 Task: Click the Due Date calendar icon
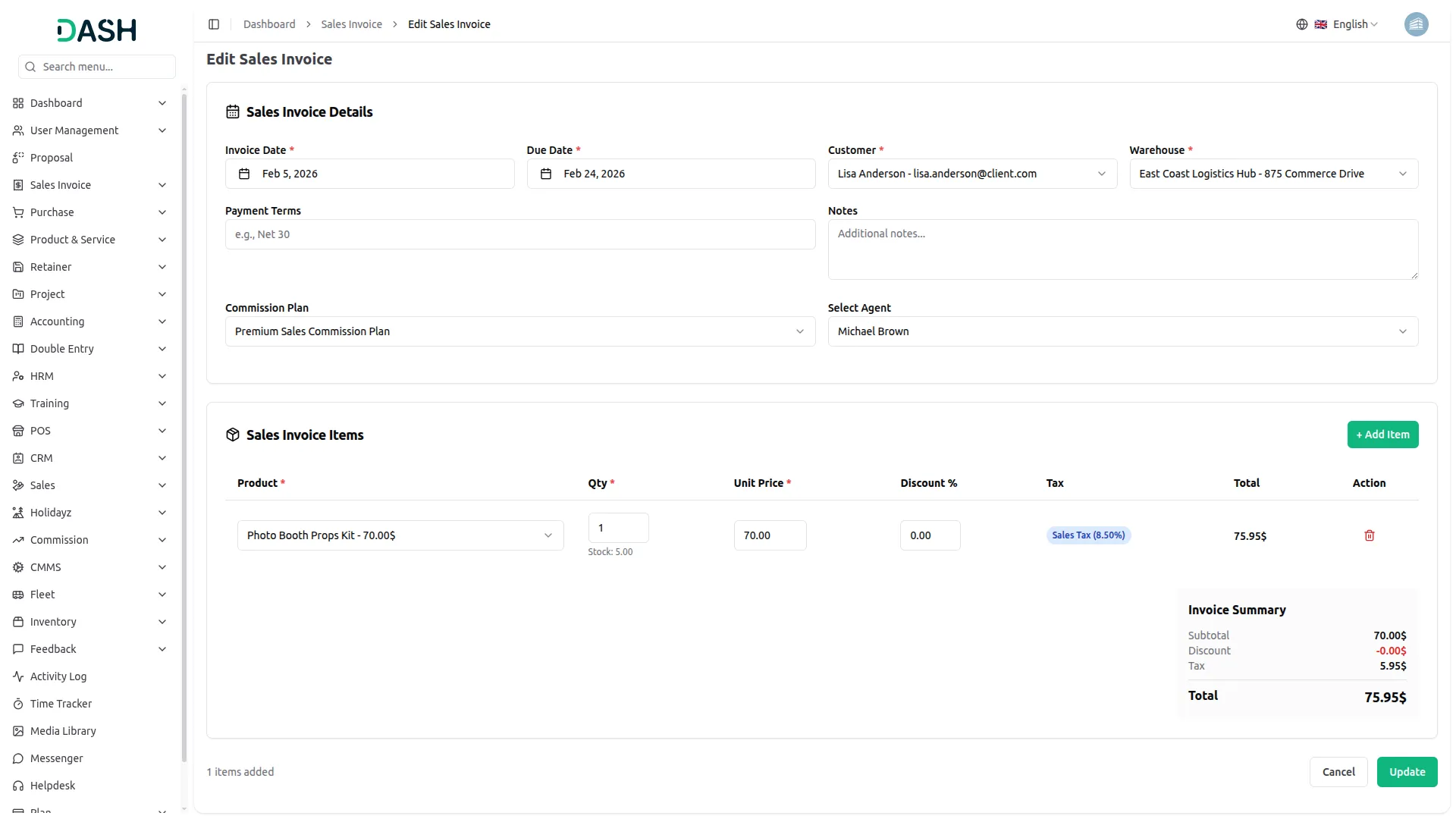pyautogui.click(x=545, y=174)
